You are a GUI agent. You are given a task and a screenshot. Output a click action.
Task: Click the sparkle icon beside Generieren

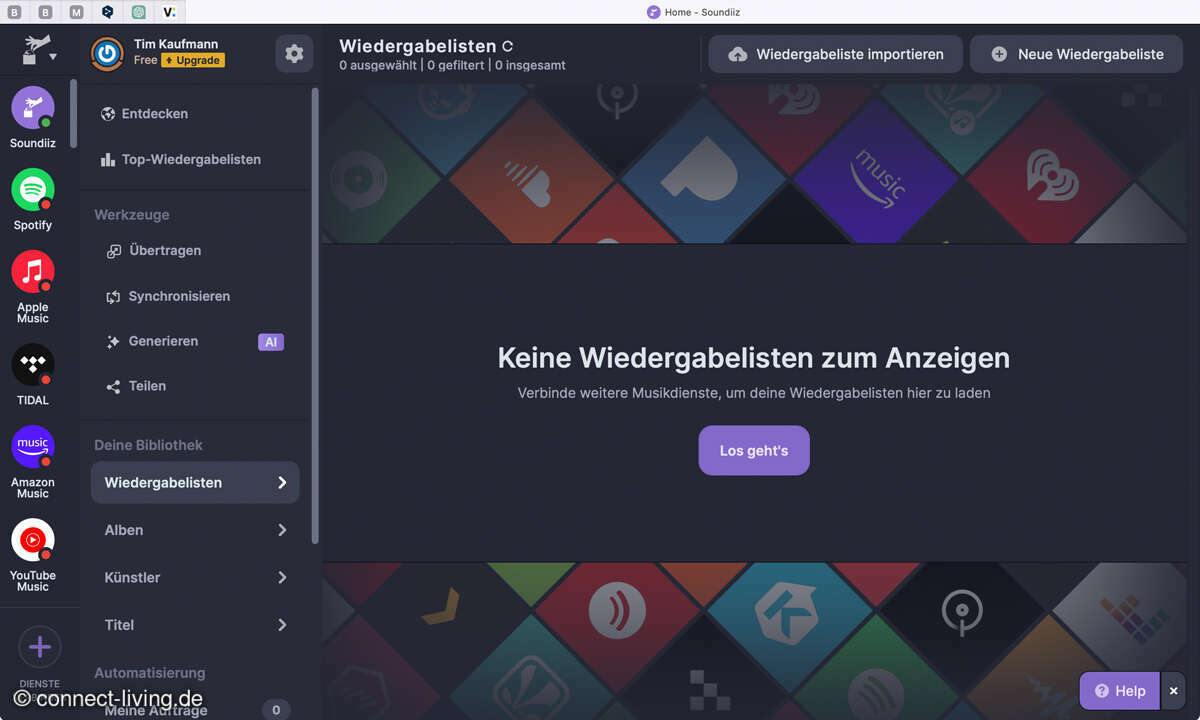tap(113, 342)
